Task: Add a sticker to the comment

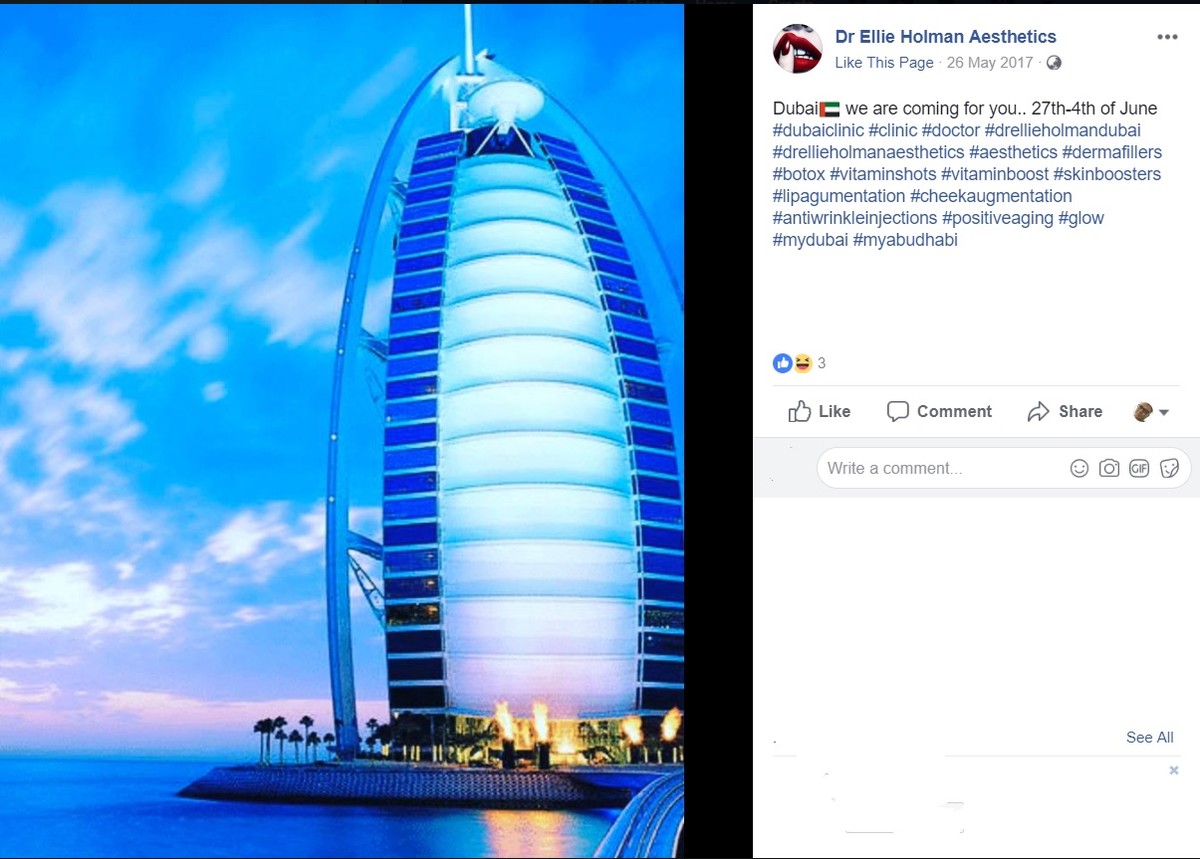Action: [1169, 468]
